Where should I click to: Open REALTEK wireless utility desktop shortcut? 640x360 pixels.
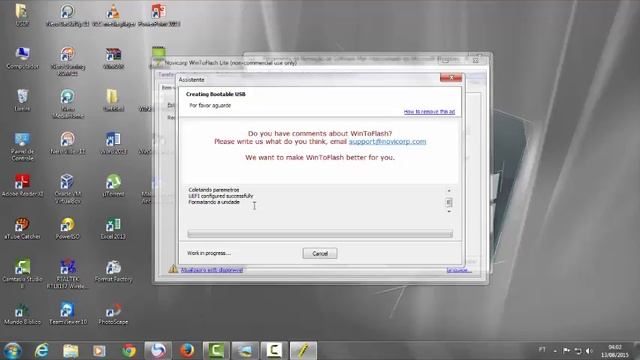click(x=68, y=273)
